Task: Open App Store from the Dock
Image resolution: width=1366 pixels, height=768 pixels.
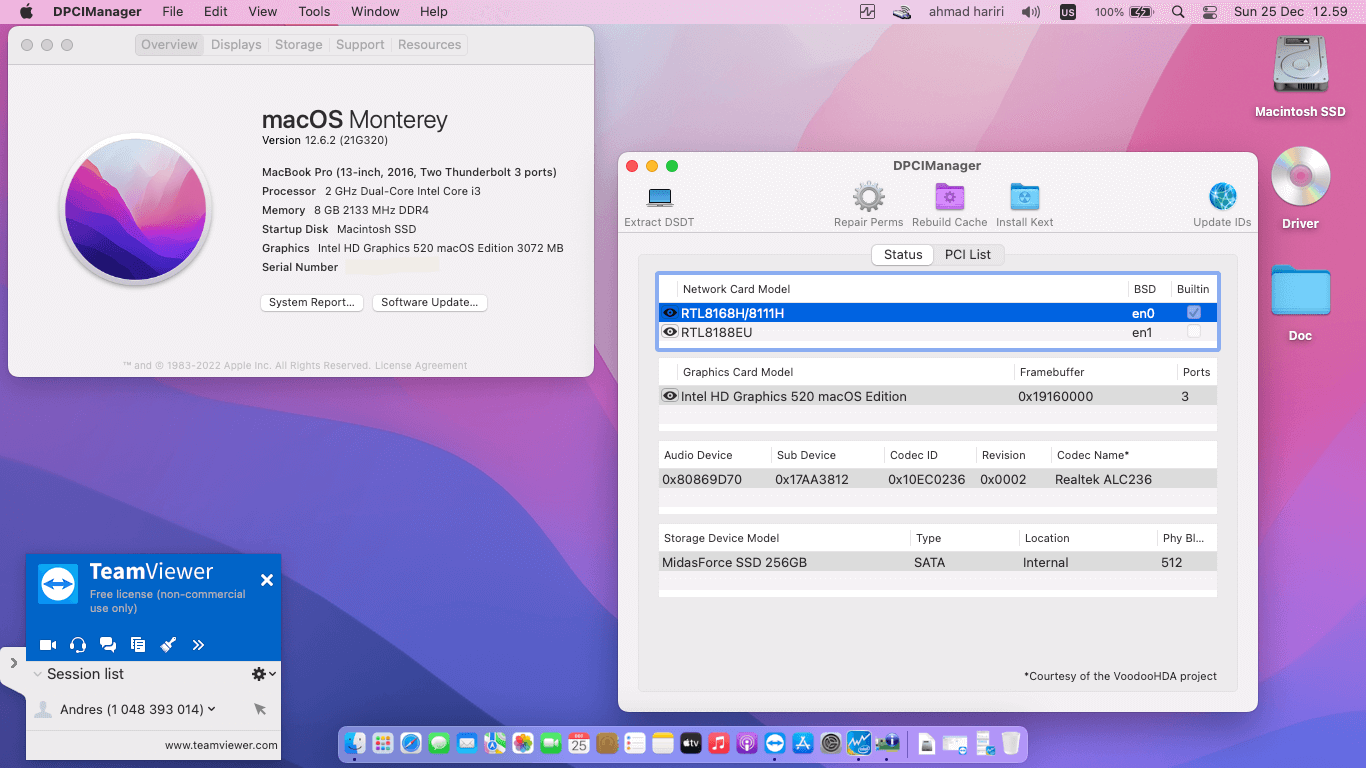Action: coord(803,743)
